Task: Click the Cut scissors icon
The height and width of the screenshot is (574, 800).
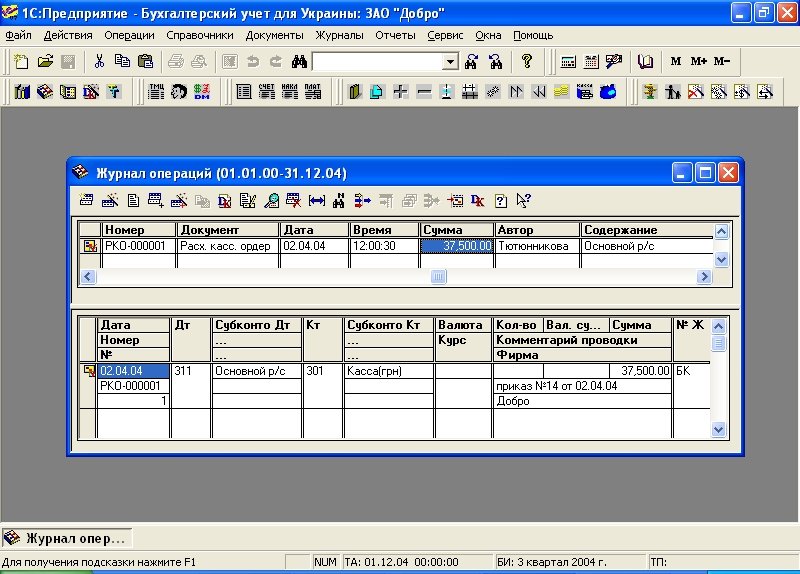Action: tap(99, 62)
